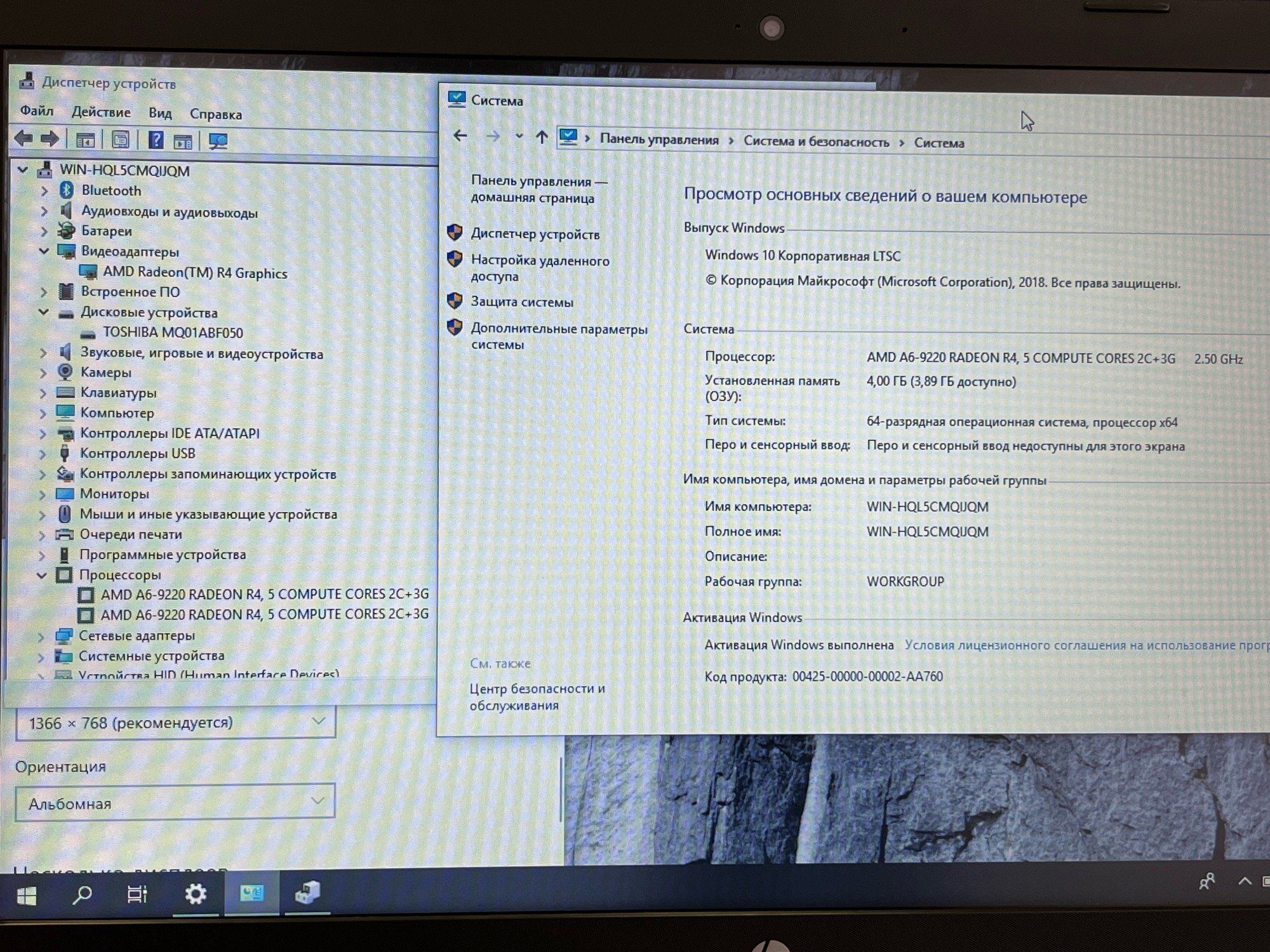Click show/hide console tree toolbar icon
The width and height of the screenshot is (1270, 952).
85,140
